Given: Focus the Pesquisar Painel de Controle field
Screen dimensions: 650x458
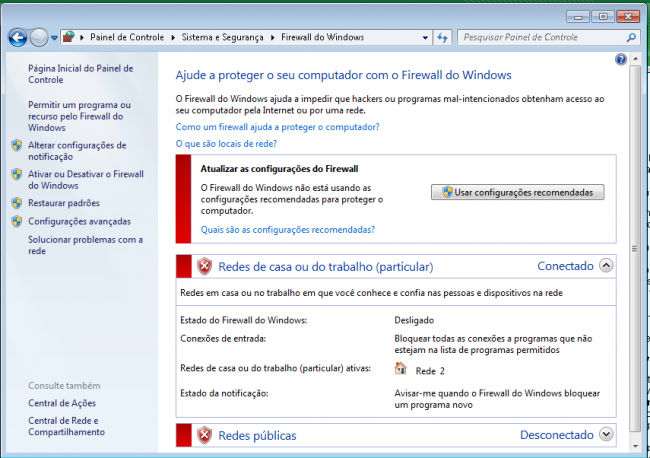Looking at the screenshot, I should click(549, 37).
